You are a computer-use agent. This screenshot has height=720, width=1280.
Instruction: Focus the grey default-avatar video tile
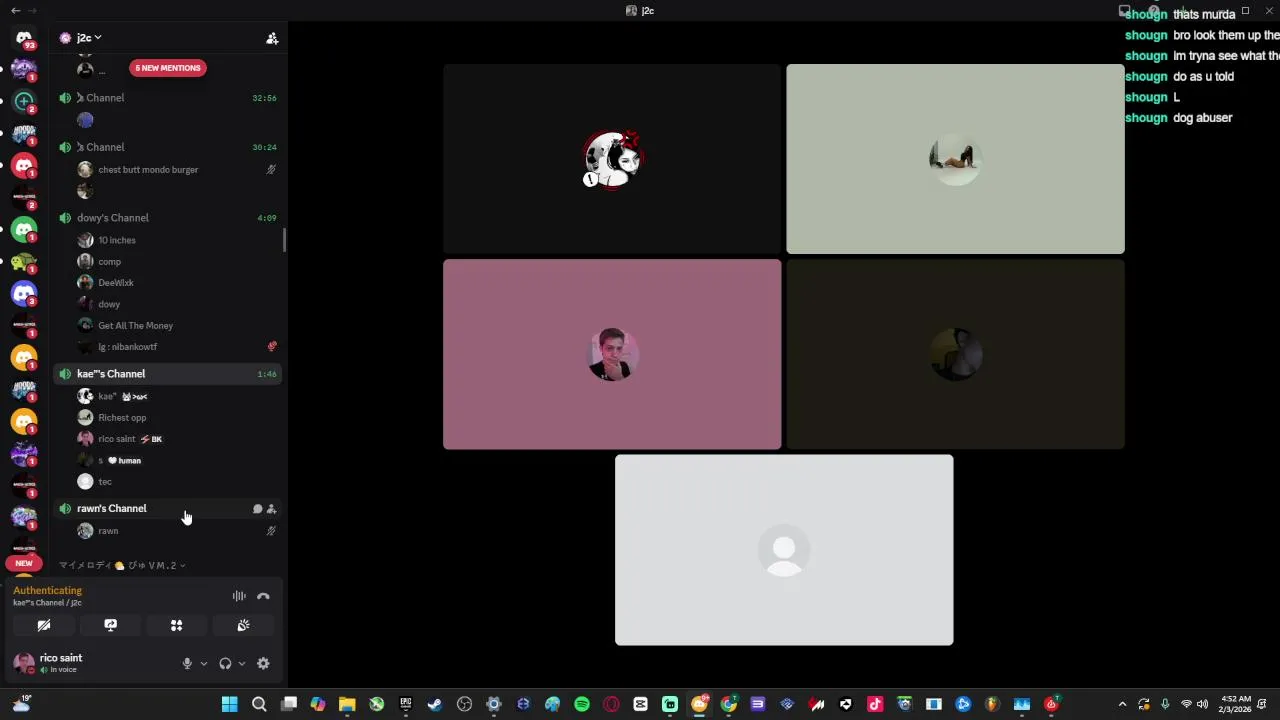(x=784, y=550)
